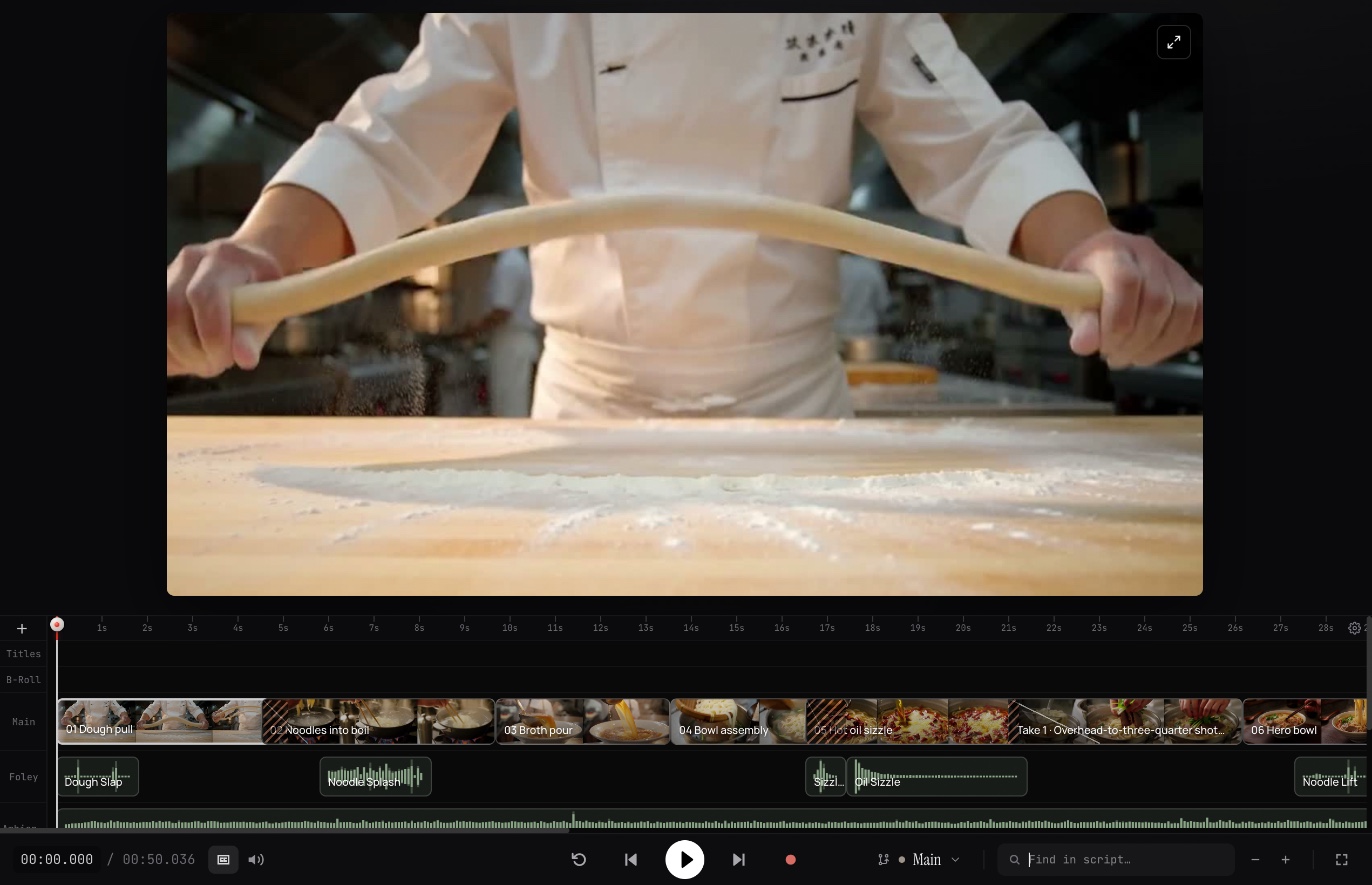The image size is (1372, 885).
Task: Select the 06 Hero bowl clip
Action: coord(1304,721)
